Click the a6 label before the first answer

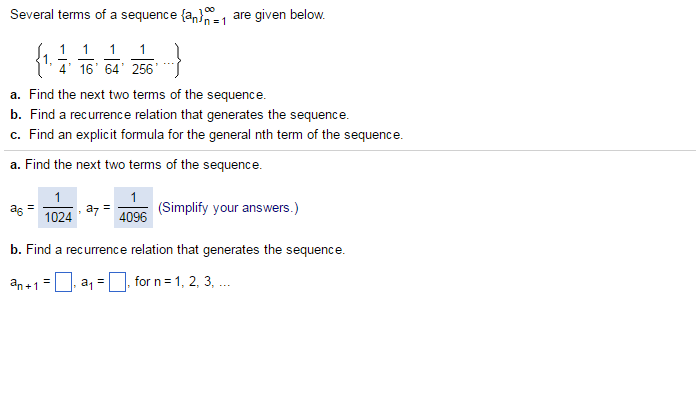tap(16, 209)
